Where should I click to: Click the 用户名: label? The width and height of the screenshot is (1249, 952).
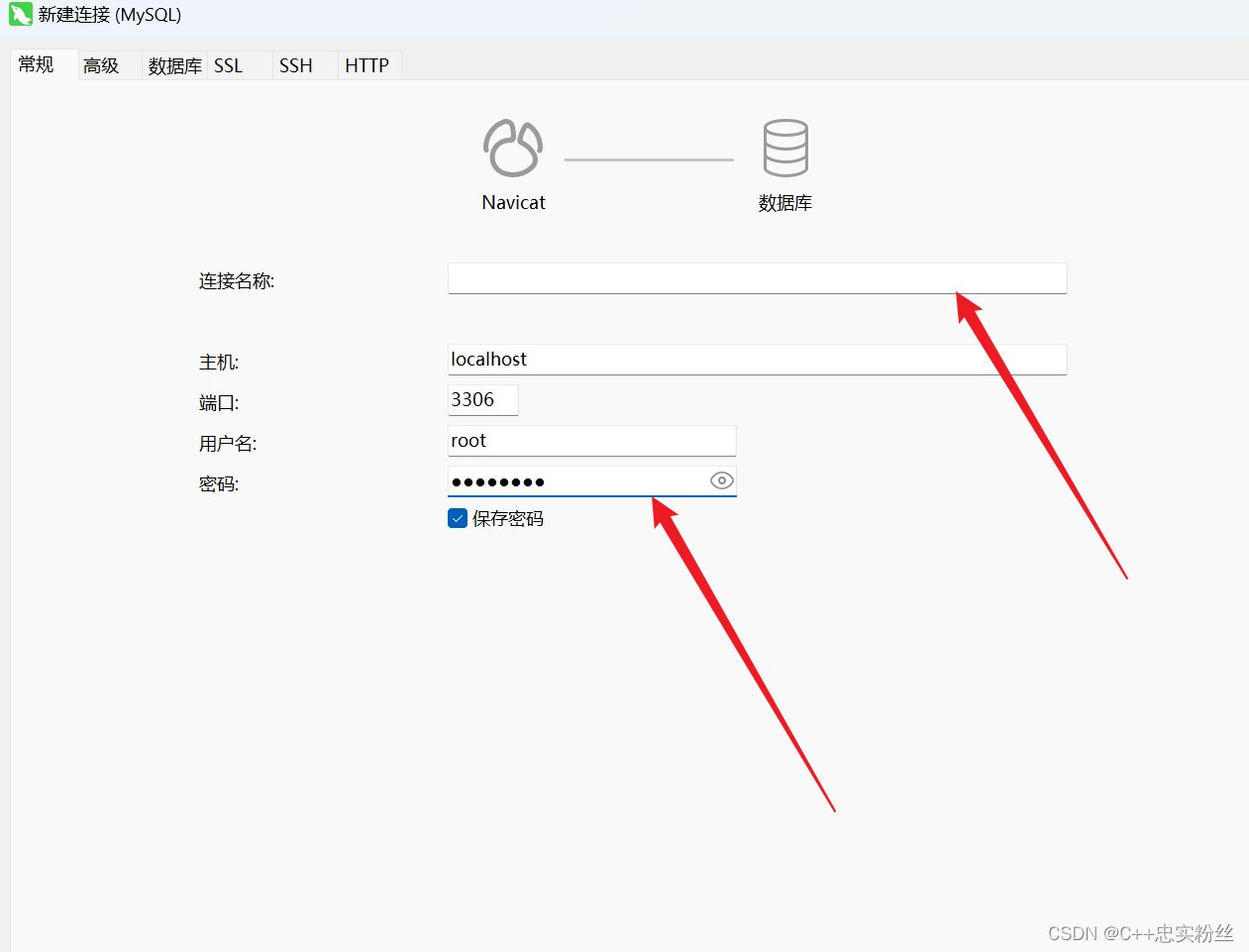click(228, 444)
